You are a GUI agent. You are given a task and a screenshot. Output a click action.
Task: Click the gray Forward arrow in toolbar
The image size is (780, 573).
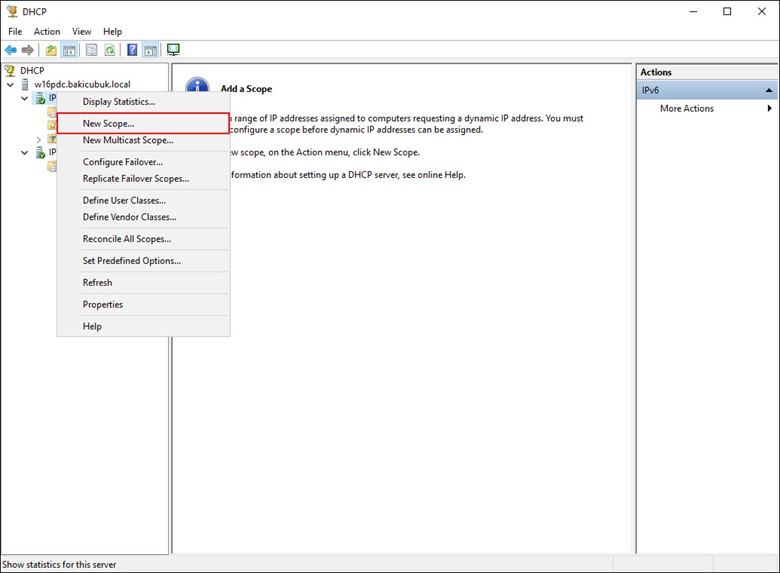pyautogui.click(x=27, y=50)
